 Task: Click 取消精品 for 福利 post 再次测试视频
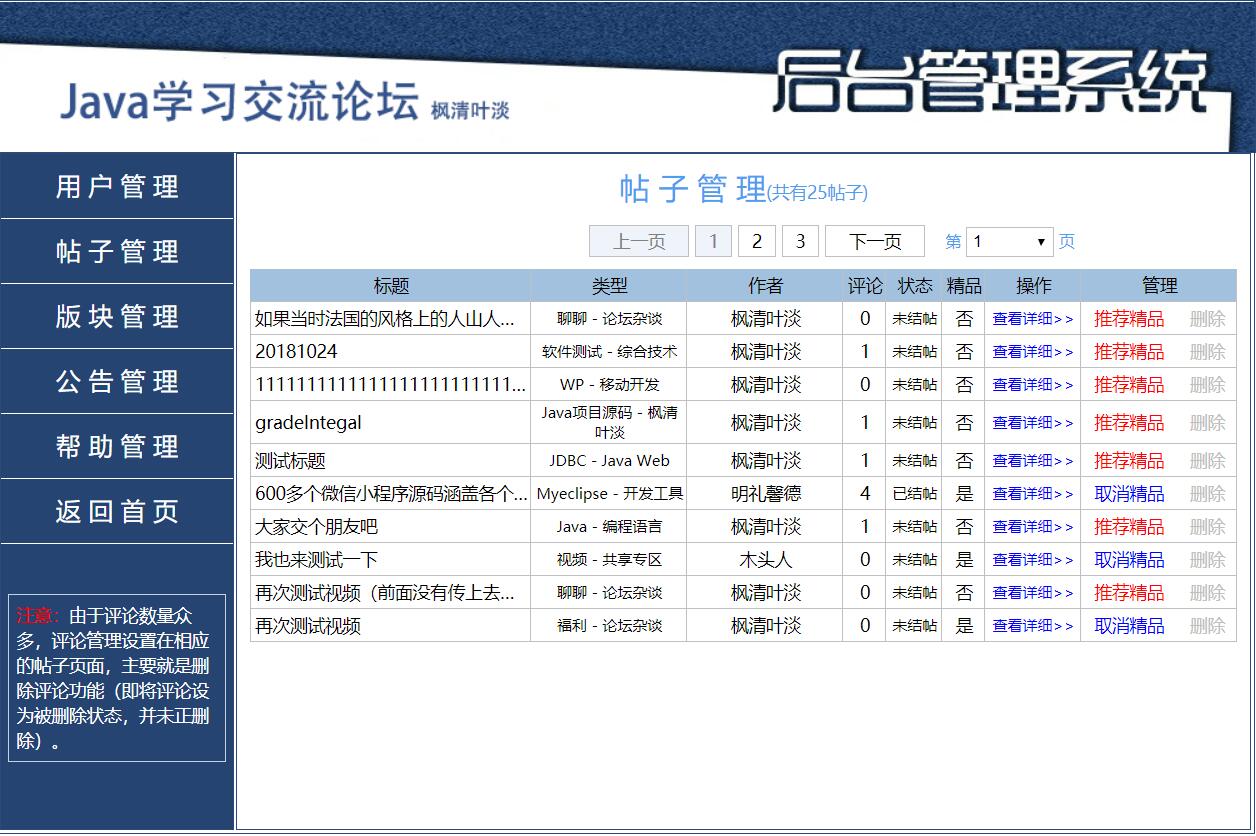coord(1129,626)
